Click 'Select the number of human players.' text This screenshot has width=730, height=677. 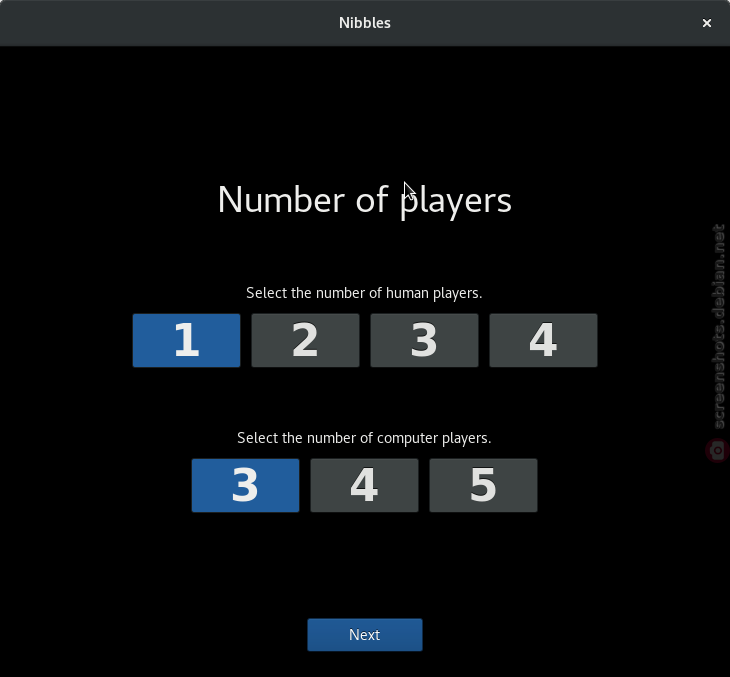364,293
